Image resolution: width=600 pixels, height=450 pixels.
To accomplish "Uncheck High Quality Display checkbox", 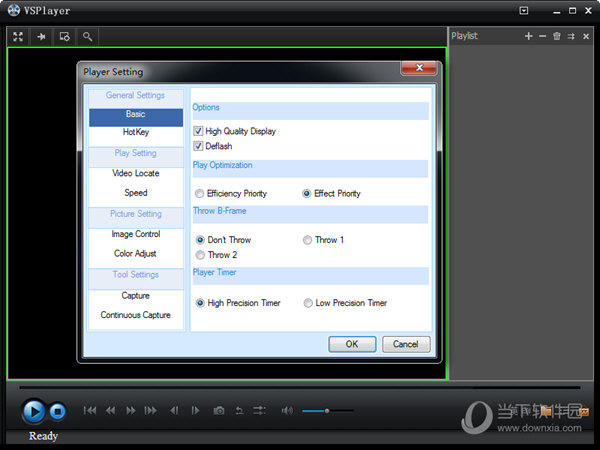I will 199,131.
